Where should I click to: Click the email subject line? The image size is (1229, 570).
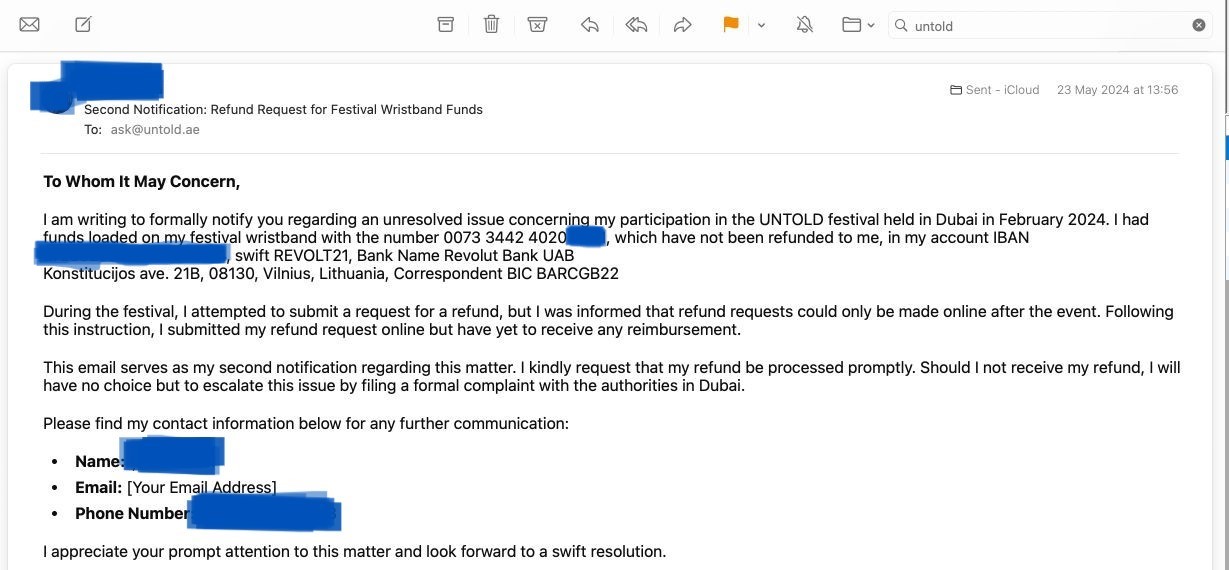coord(283,110)
